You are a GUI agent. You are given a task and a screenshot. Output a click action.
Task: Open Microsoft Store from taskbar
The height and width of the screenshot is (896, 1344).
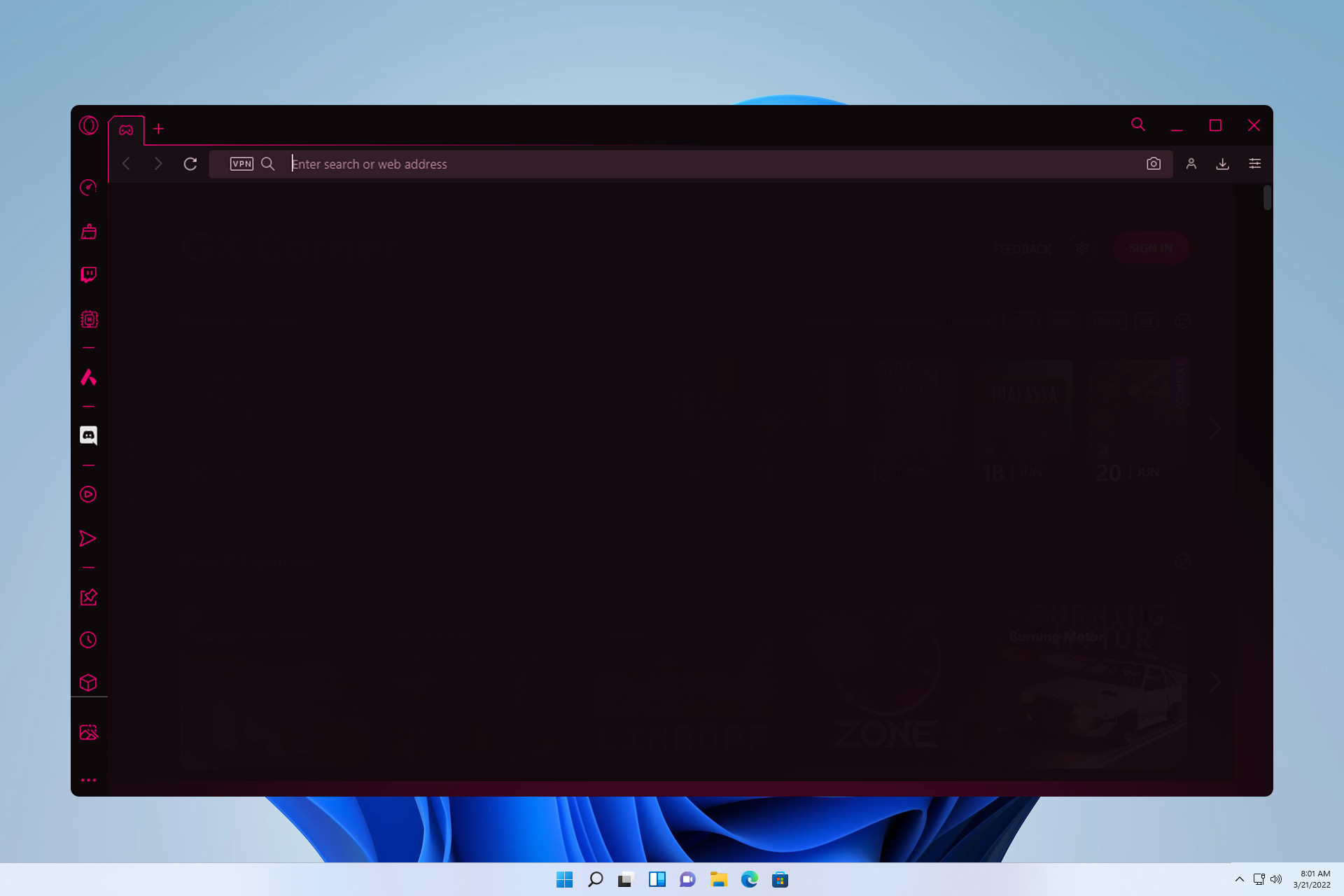point(780,879)
